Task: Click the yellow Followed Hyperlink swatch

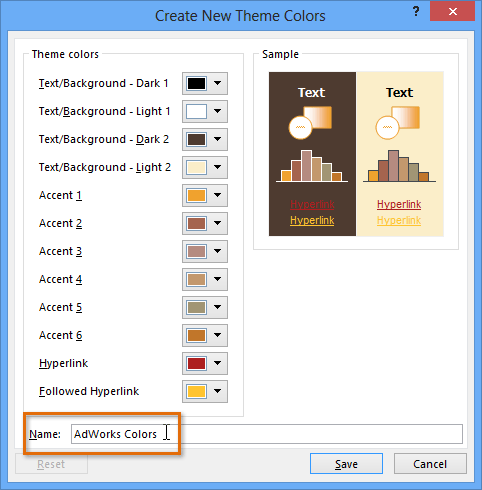Action: [196, 391]
